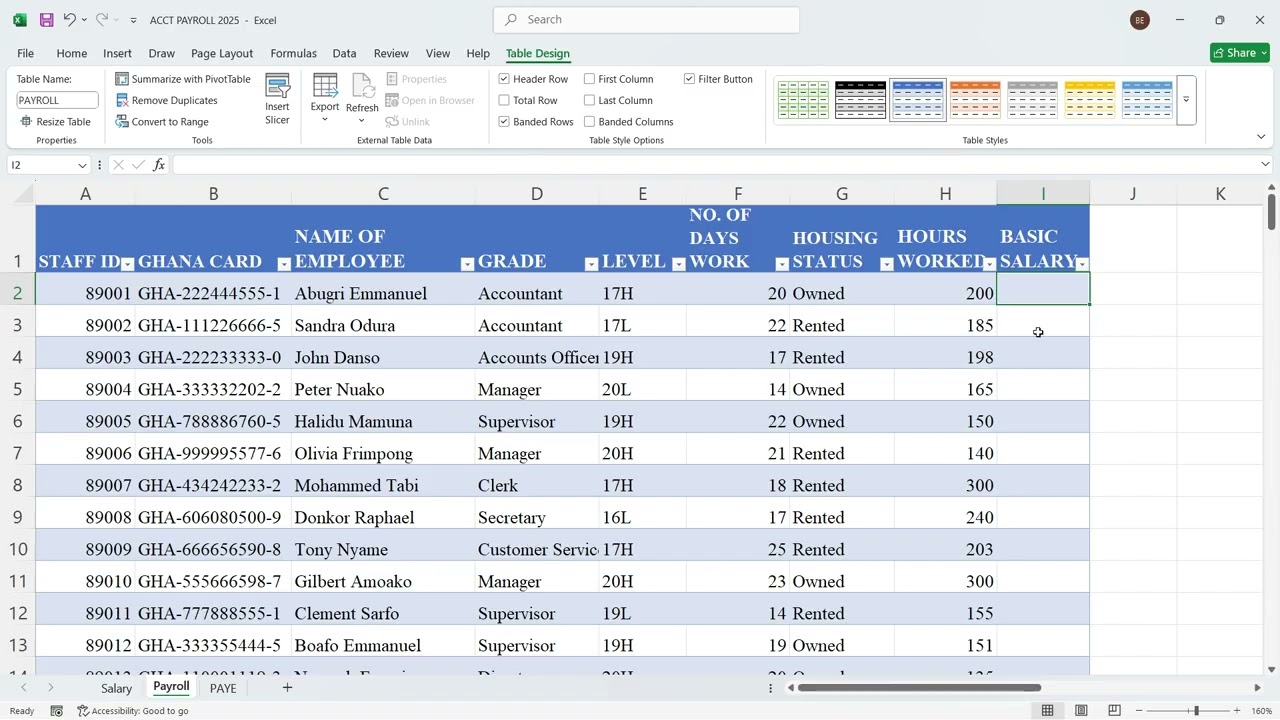The height and width of the screenshot is (720, 1280).
Task: Click the Excel app logo icon
Action: (x=19, y=20)
